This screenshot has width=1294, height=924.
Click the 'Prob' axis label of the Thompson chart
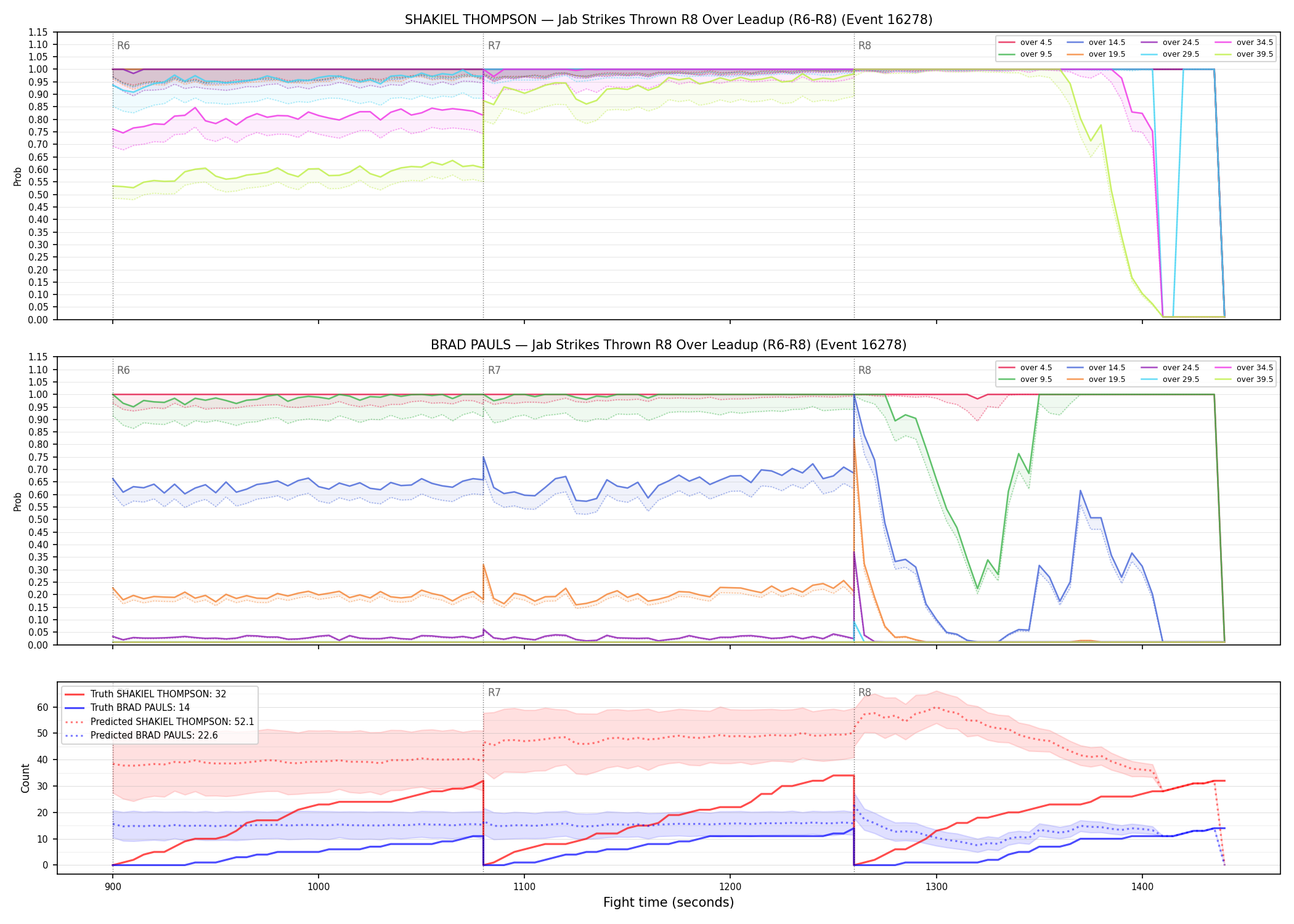18,176
